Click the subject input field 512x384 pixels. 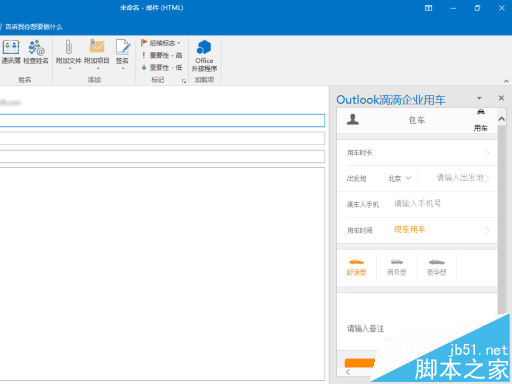162,156
